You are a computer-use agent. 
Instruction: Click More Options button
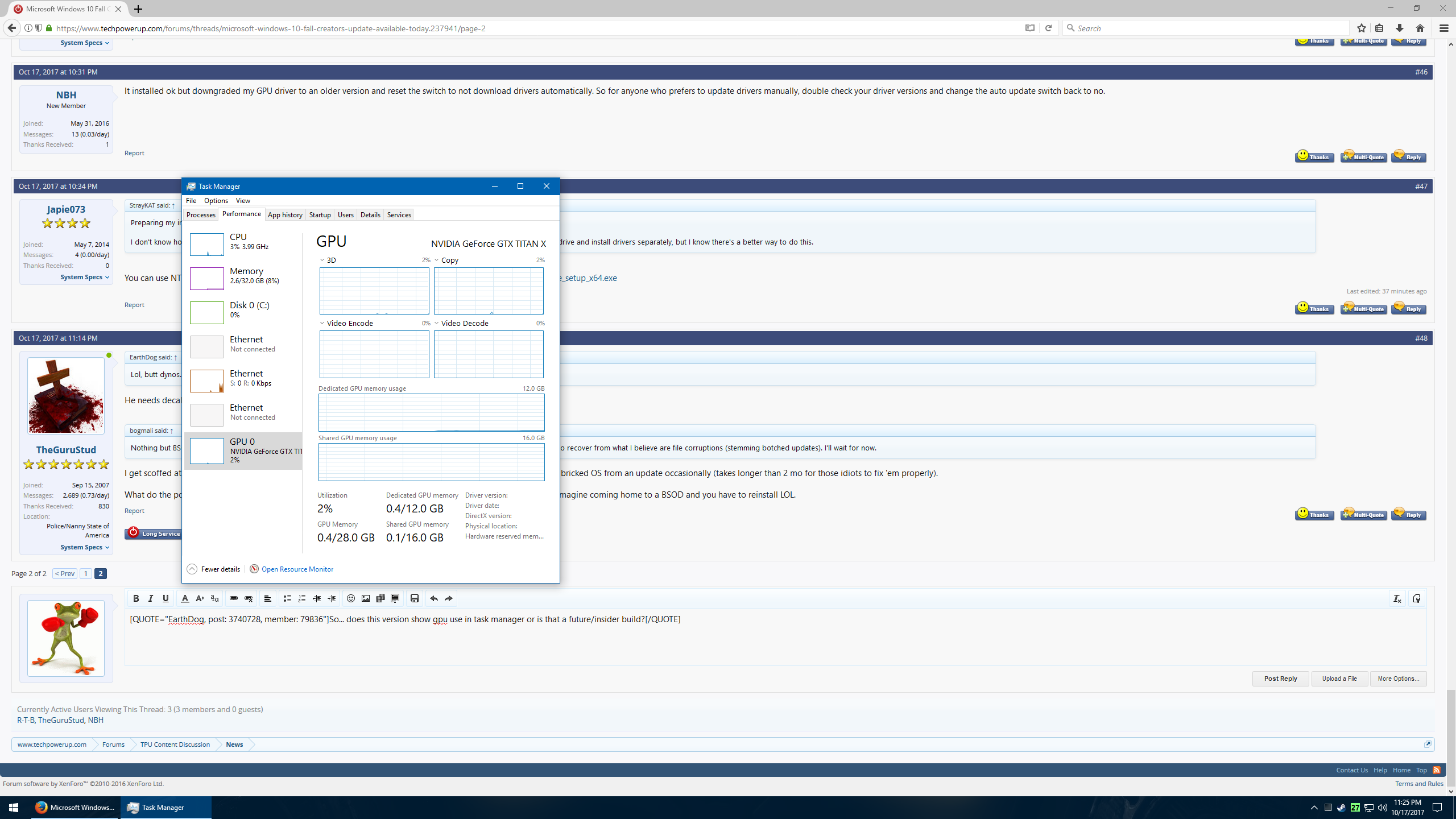[x=1398, y=679]
